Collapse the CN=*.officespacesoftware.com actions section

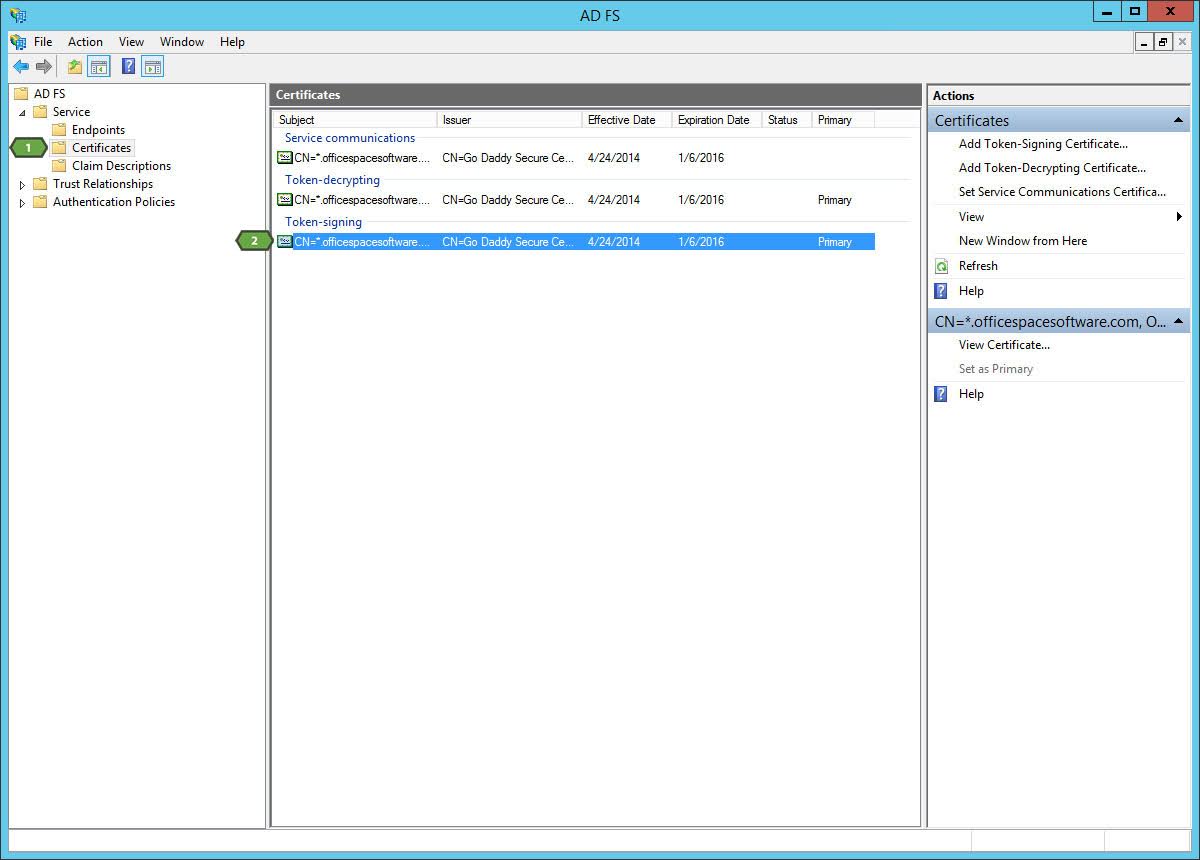point(1179,322)
